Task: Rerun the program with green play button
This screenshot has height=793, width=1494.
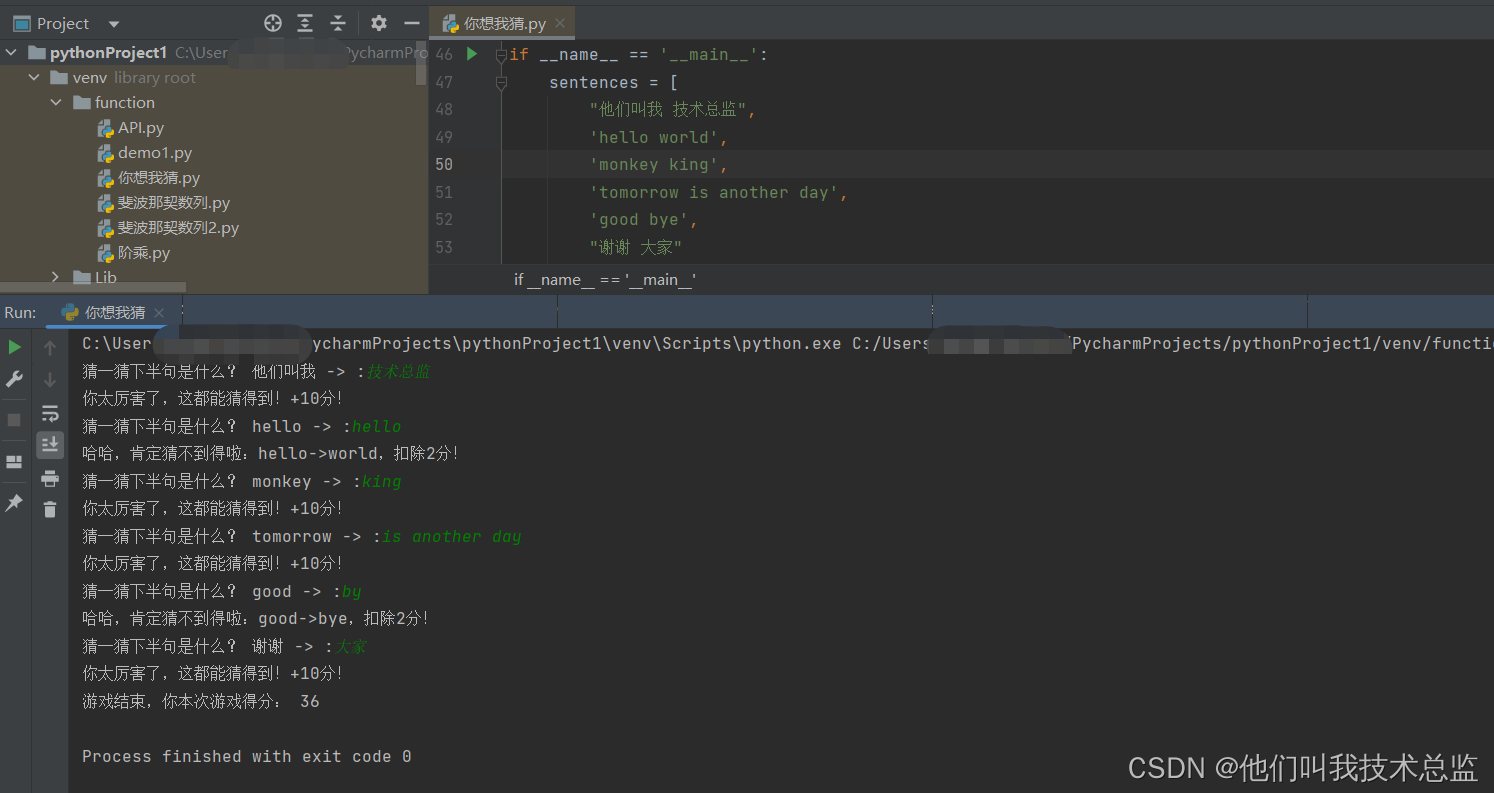Action: click(14, 347)
